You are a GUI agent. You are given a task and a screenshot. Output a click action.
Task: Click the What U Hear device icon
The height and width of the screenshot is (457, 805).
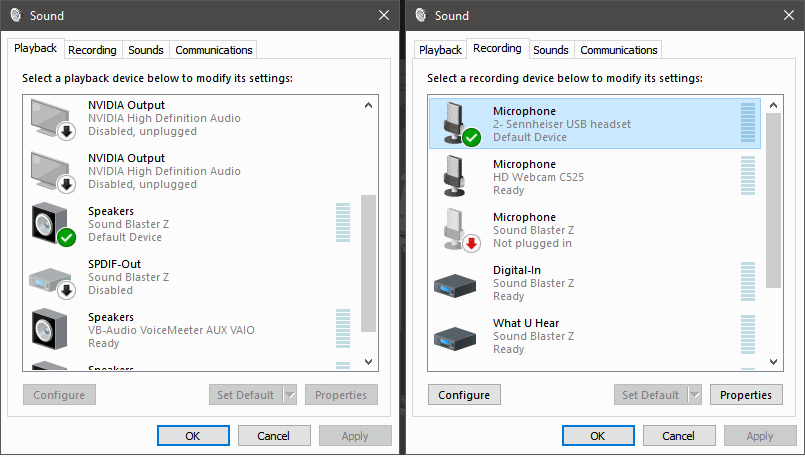tap(457, 336)
